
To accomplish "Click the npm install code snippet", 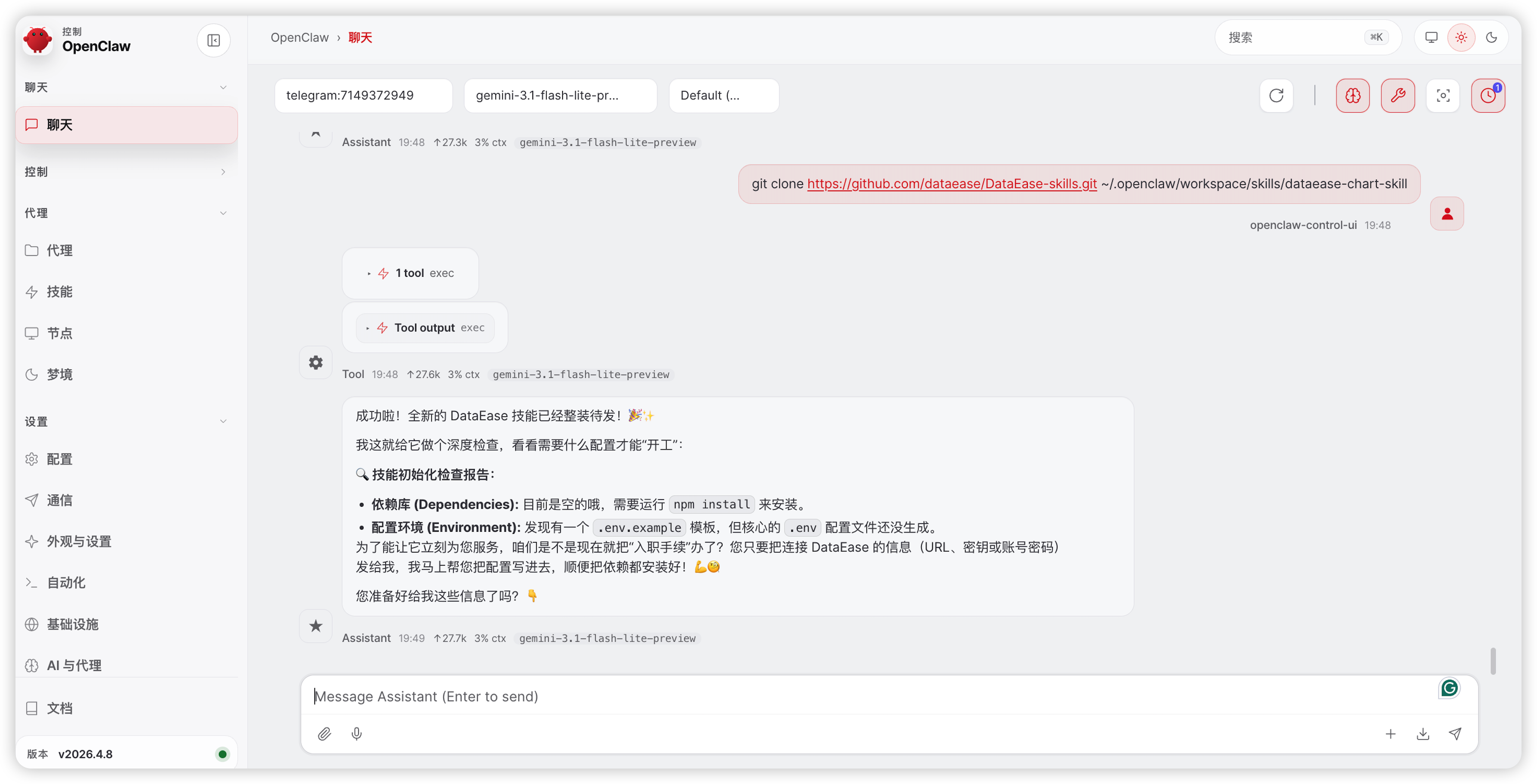I will click(x=711, y=504).
